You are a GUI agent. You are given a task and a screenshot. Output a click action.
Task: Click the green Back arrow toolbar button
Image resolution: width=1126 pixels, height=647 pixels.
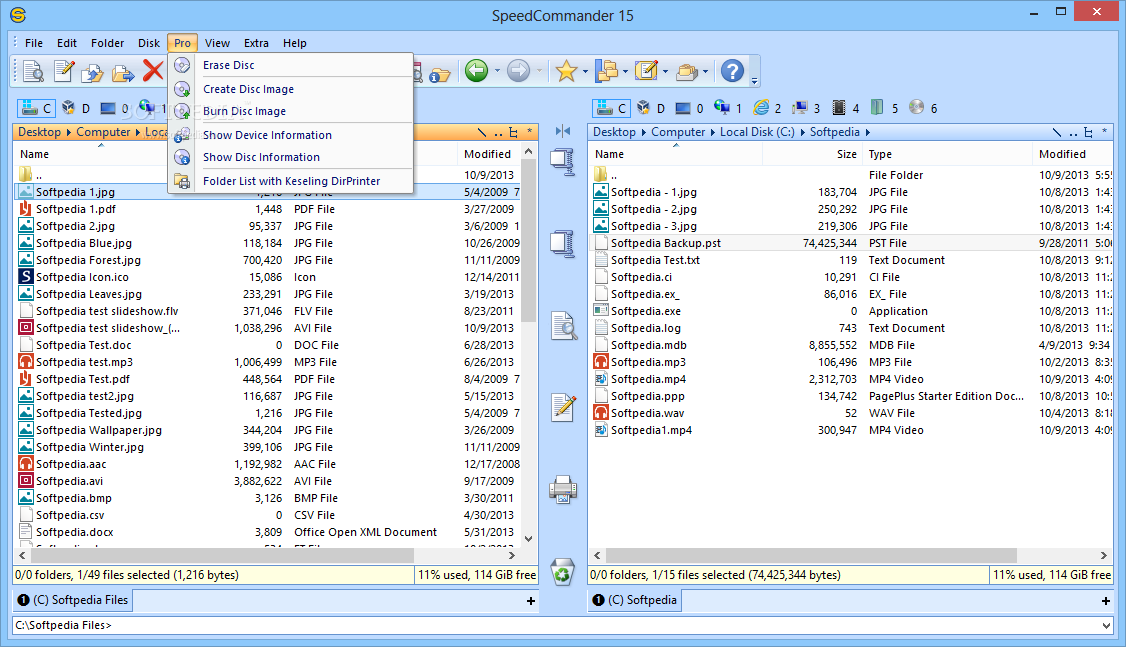coord(476,70)
